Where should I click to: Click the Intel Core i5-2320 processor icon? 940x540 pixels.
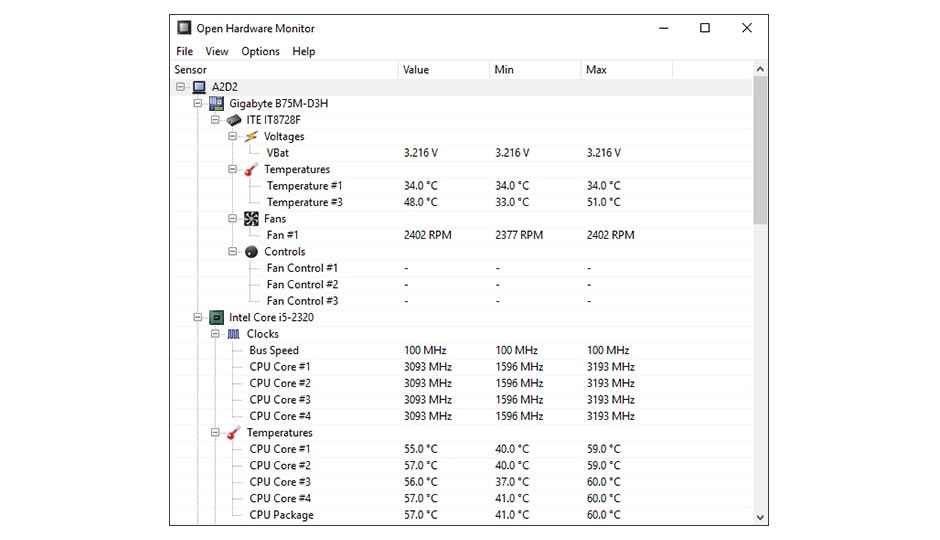[216, 318]
